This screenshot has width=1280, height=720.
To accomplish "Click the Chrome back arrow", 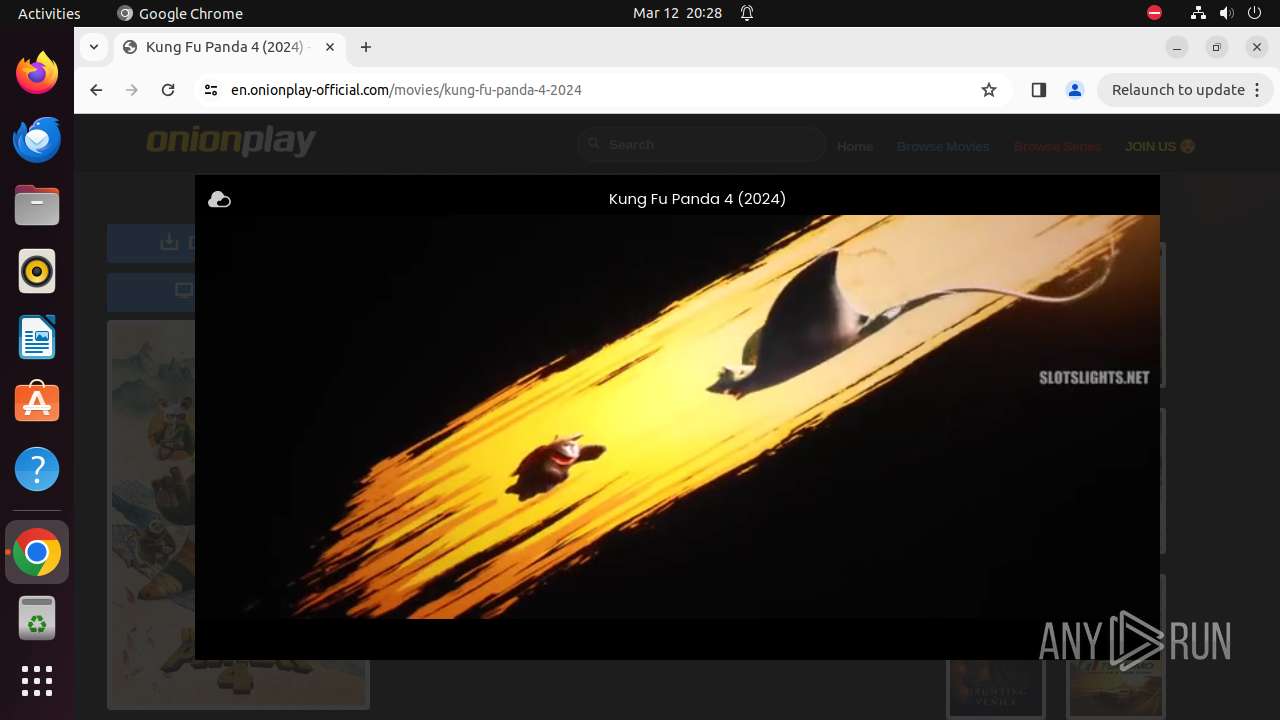I will click(96, 90).
